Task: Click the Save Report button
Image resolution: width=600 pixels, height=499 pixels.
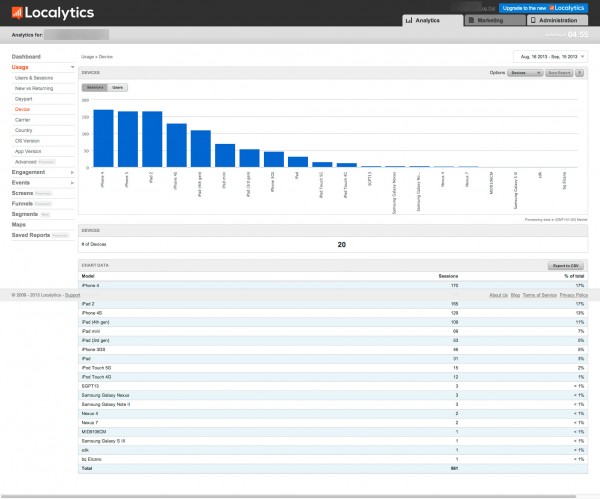Action: pyautogui.click(x=559, y=73)
